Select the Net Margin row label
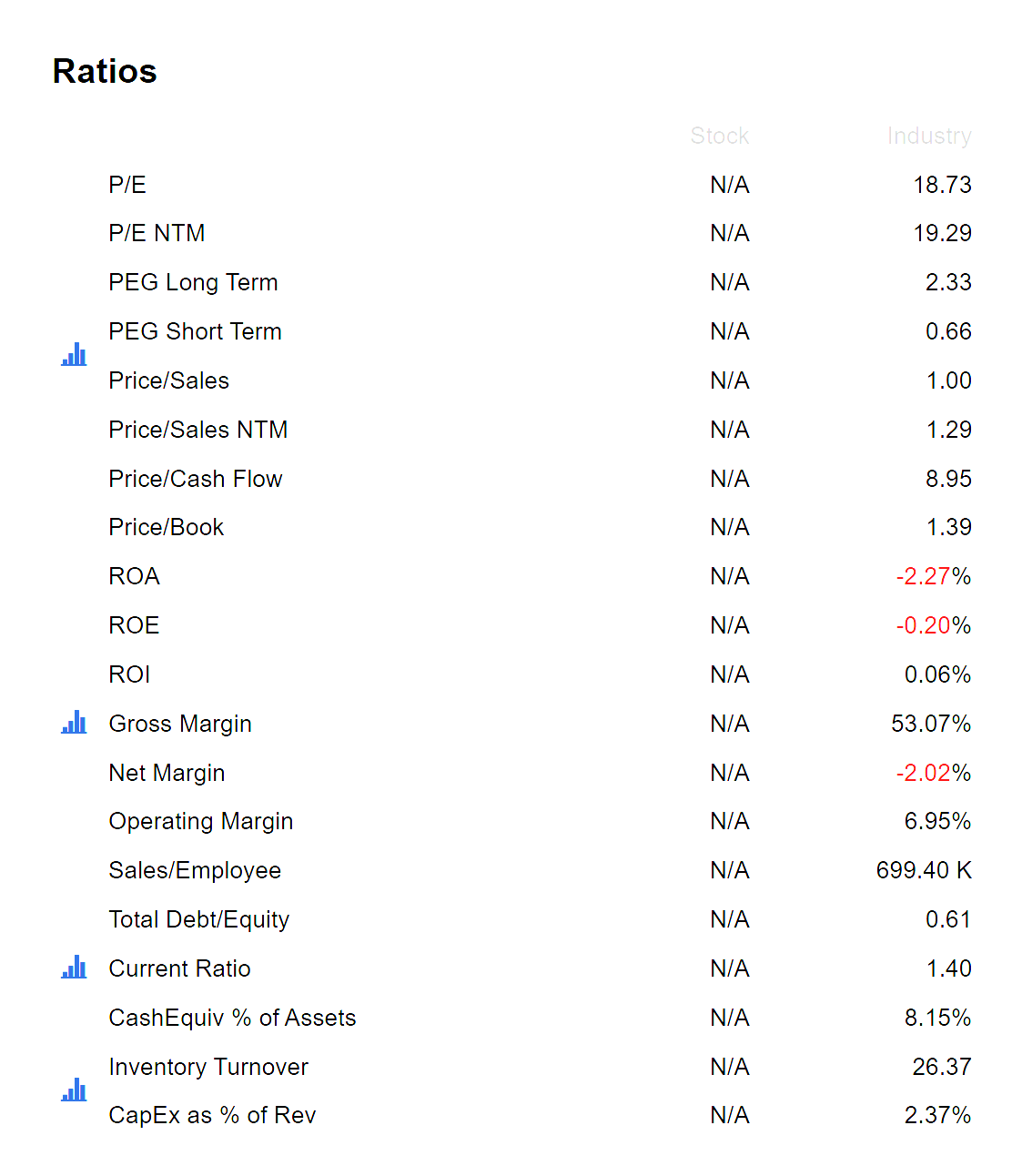Viewport: 1012px width, 1176px height. (x=167, y=773)
